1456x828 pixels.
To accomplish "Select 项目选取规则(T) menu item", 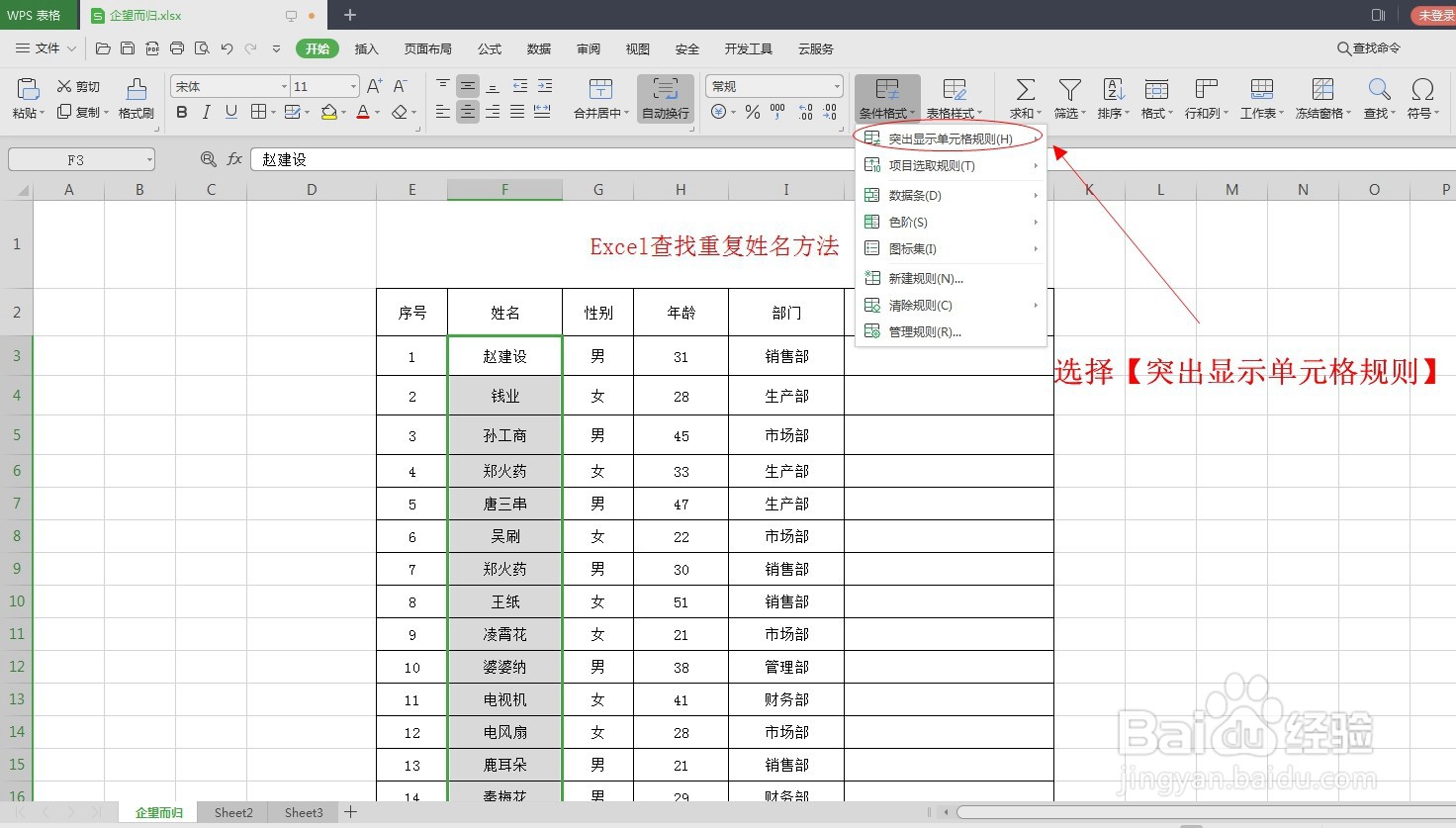I will pyautogui.click(x=951, y=165).
